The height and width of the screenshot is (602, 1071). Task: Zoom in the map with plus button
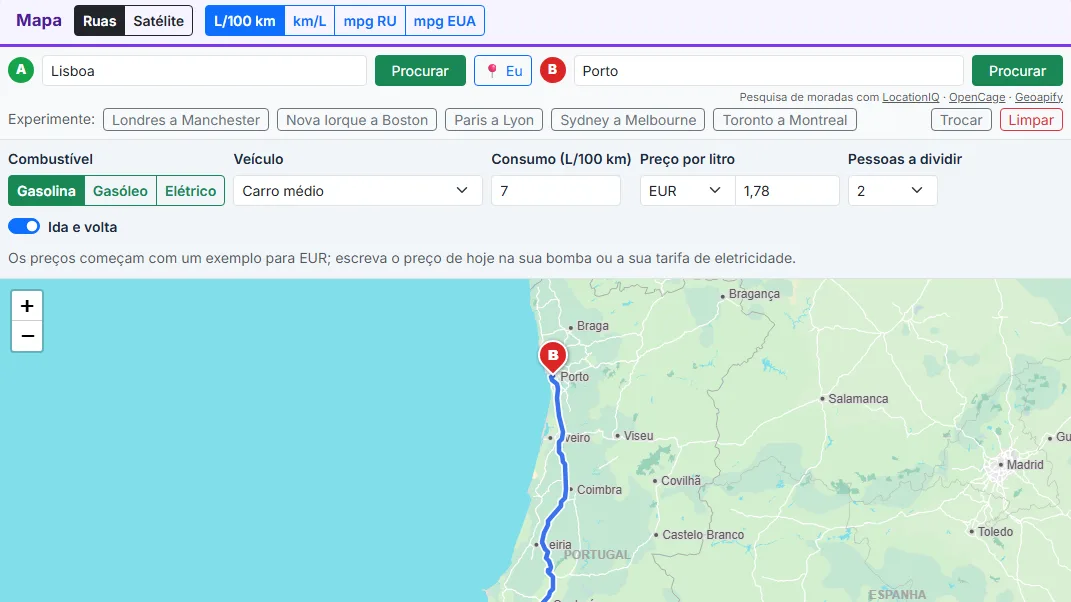click(x=27, y=305)
